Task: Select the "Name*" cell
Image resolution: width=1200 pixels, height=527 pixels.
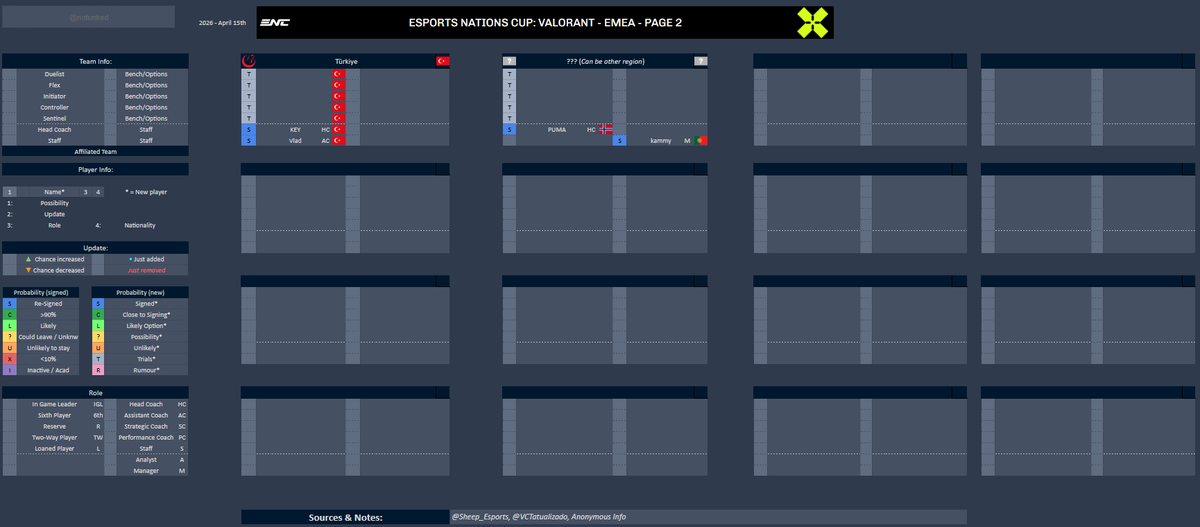Action: (55, 191)
